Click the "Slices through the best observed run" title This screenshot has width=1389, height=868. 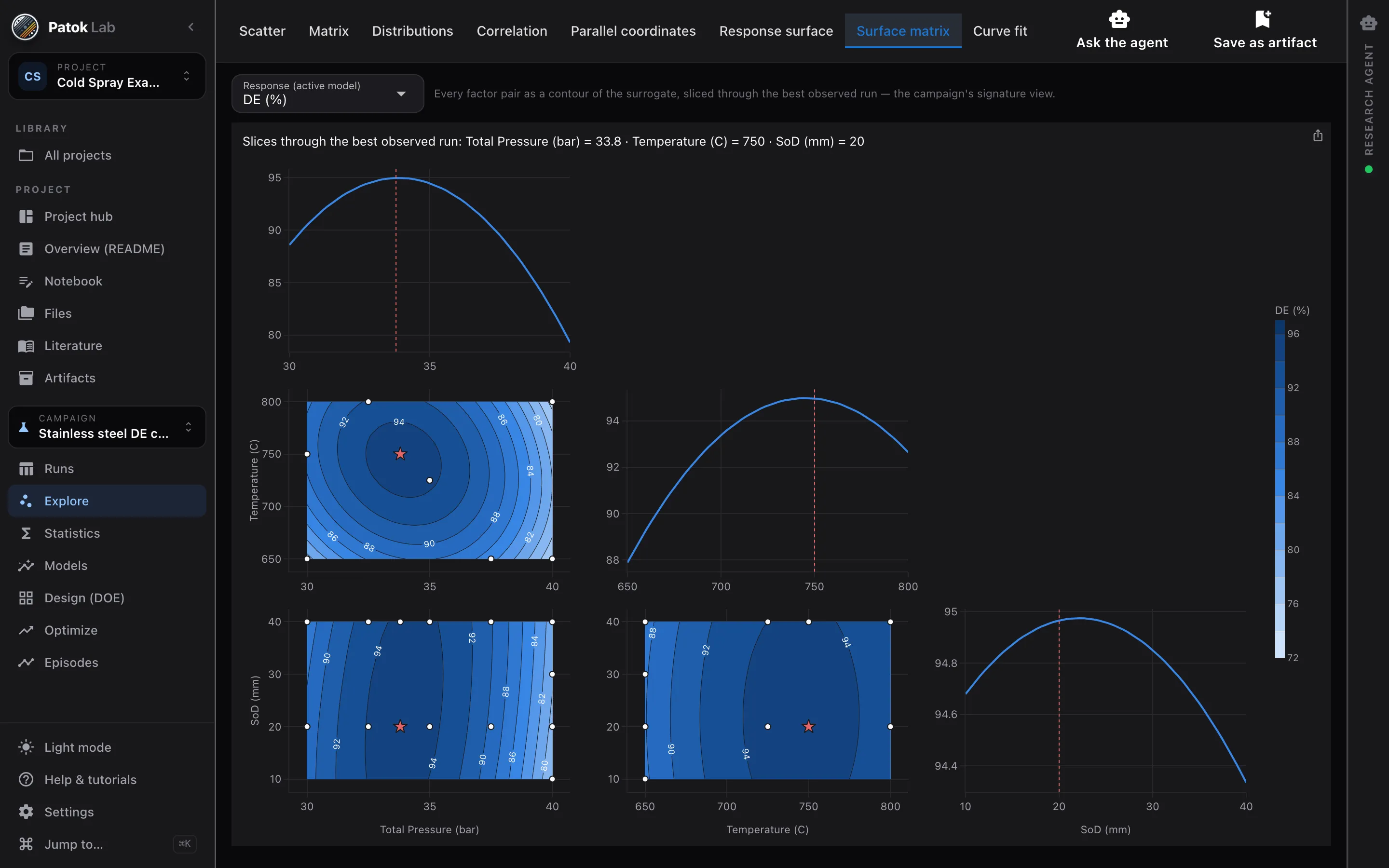pyautogui.click(x=553, y=141)
